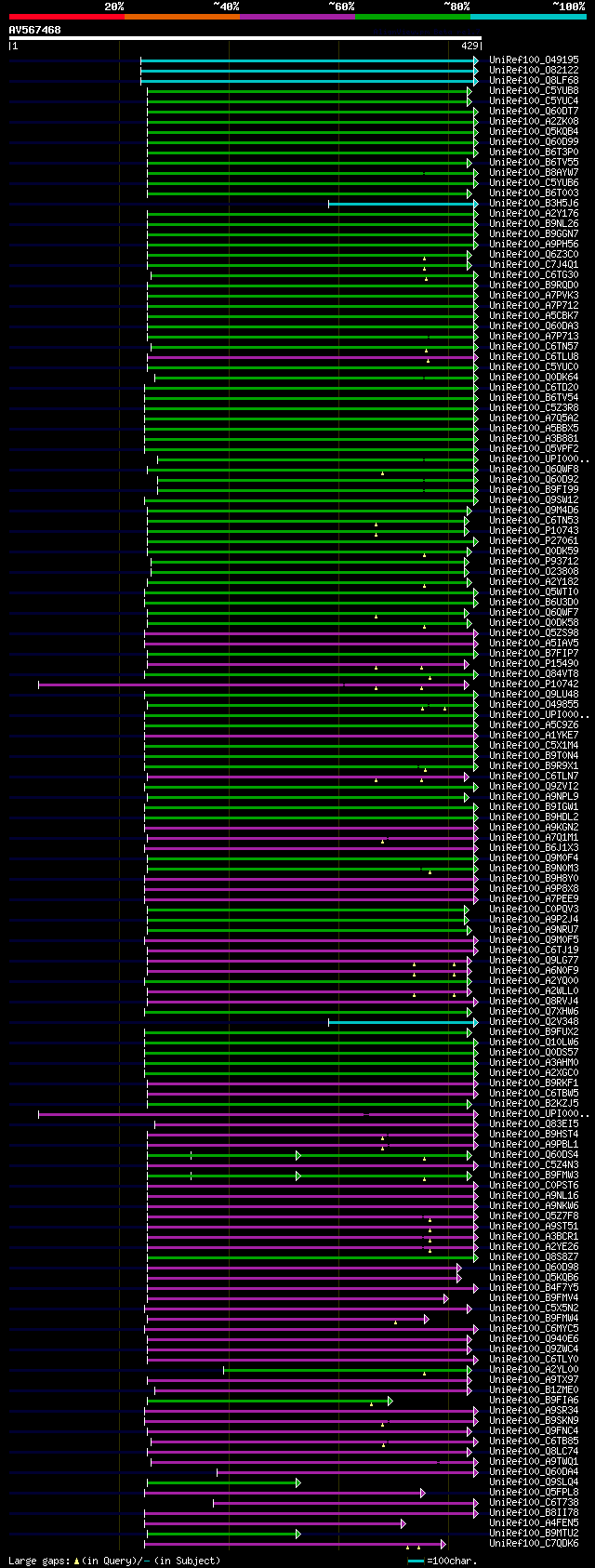
Task: Click label UniRef100_Q5ZS98
Action: 534,632
